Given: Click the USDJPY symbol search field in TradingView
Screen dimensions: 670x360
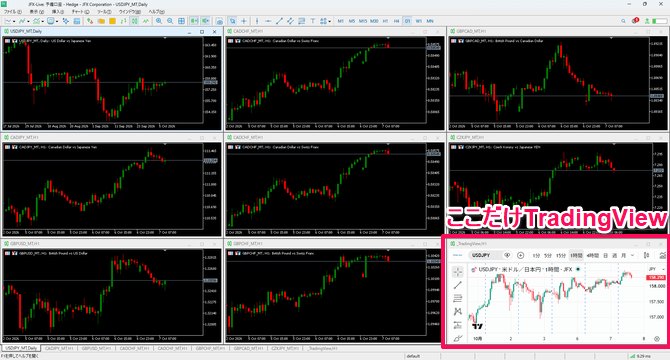Looking at the screenshot, I should point(485,255).
